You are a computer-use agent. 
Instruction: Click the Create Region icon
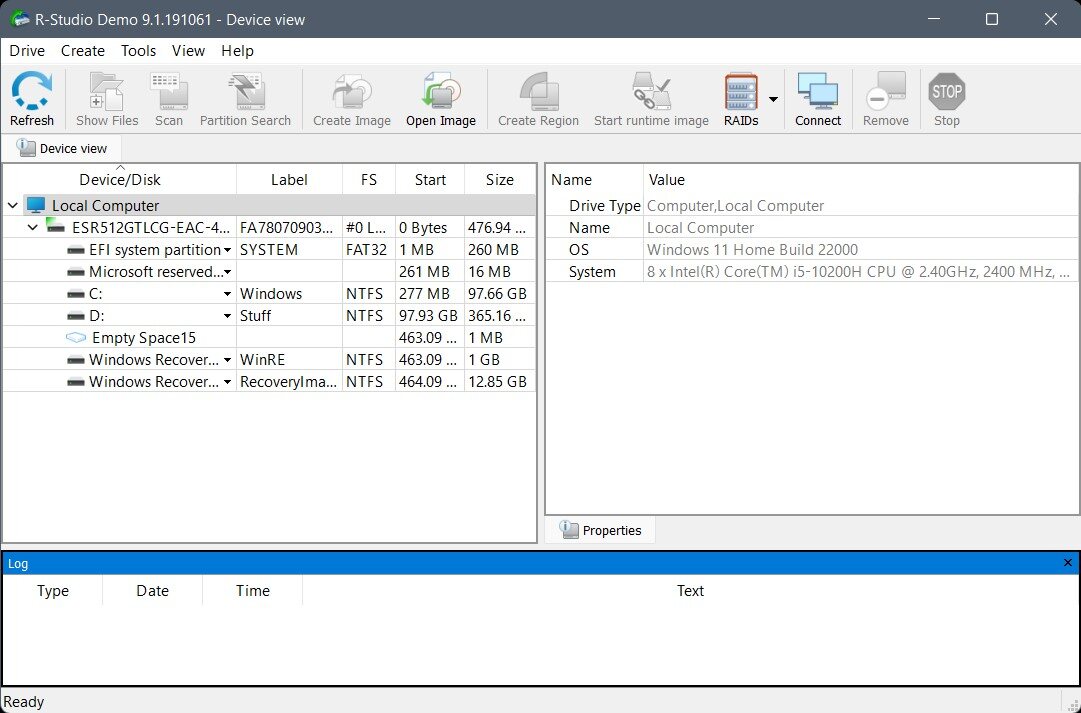tap(538, 92)
